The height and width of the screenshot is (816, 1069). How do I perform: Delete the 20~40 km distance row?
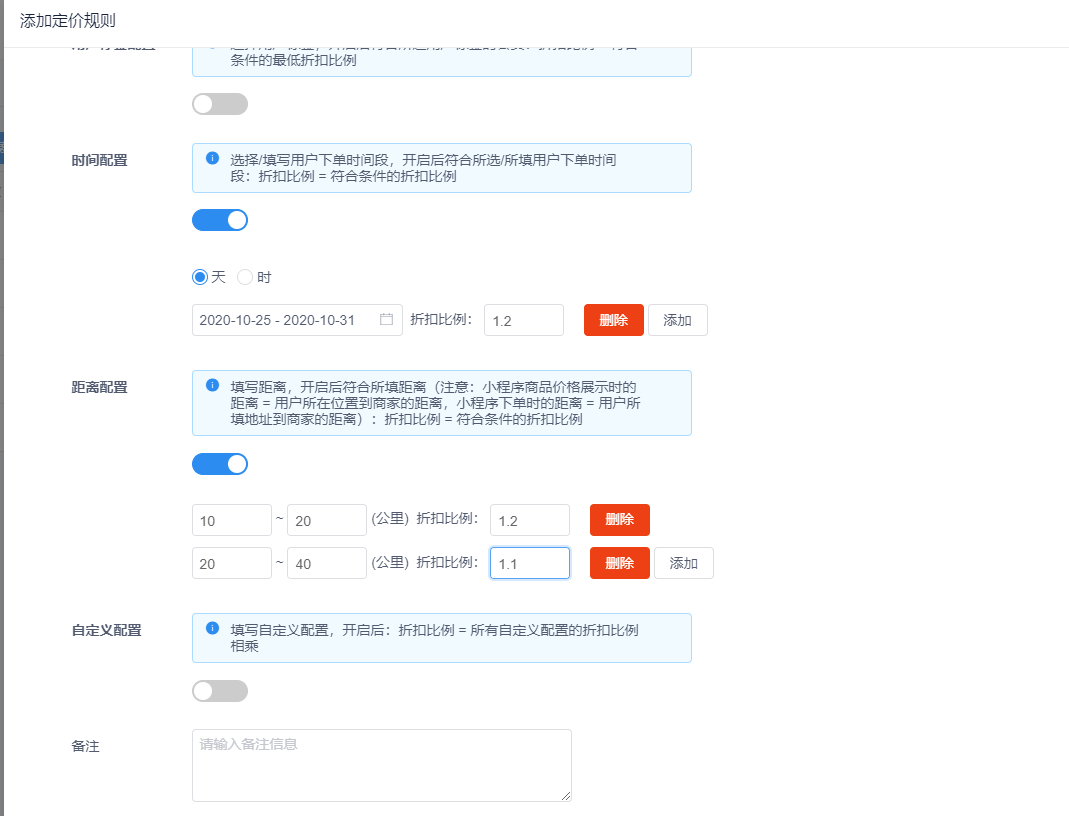click(x=619, y=563)
